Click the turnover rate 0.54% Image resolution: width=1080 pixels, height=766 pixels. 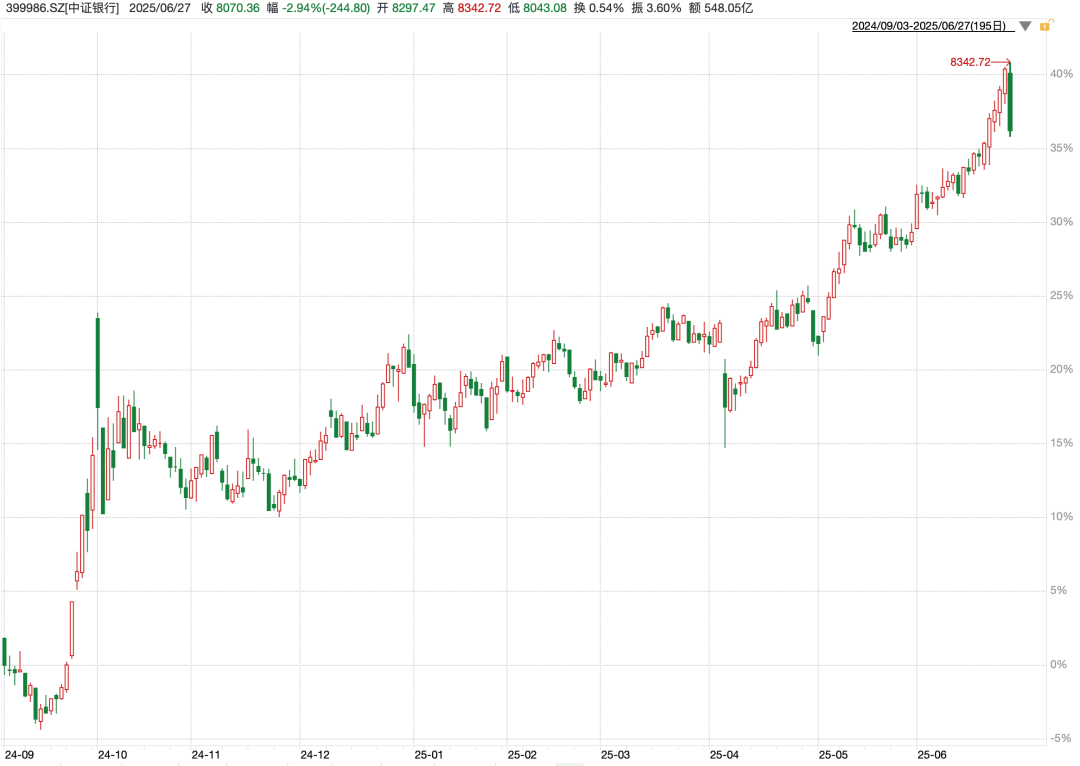pos(606,8)
